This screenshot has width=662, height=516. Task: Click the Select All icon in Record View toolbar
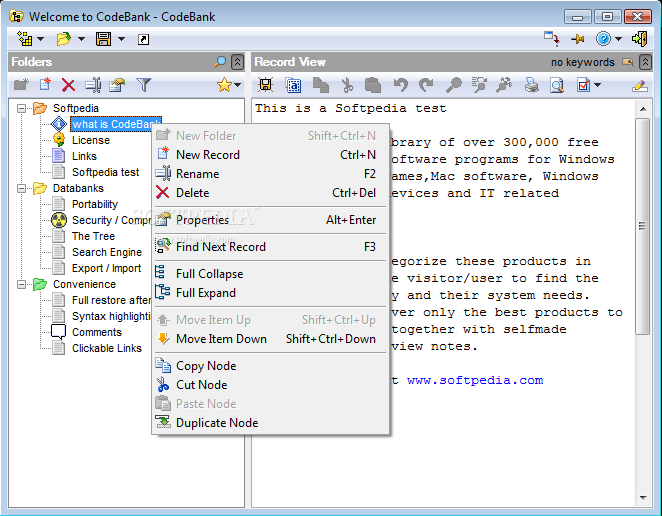click(x=293, y=85)
